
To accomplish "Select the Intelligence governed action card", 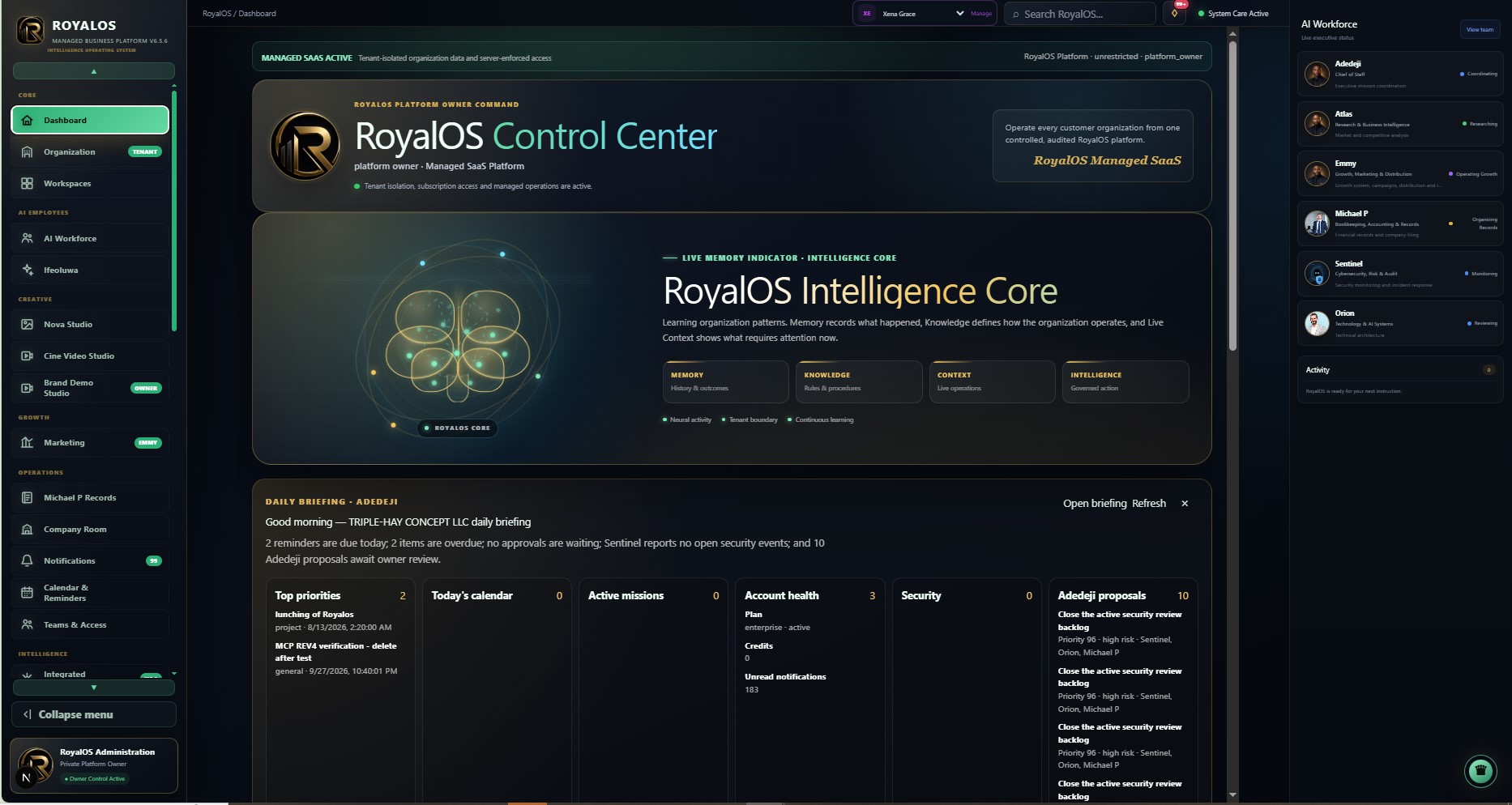I will click(x=1125, y=381).
